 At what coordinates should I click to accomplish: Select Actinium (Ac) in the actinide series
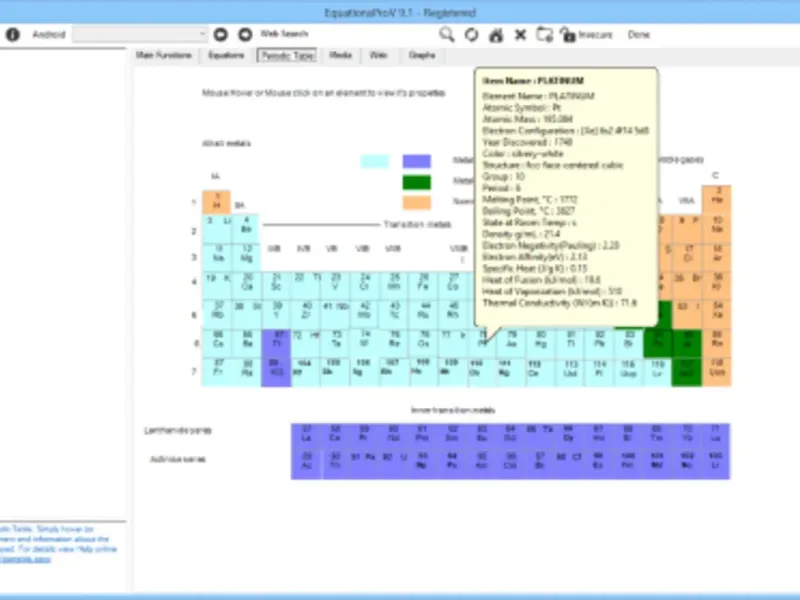pyautogui.click(x=306, y=465)
